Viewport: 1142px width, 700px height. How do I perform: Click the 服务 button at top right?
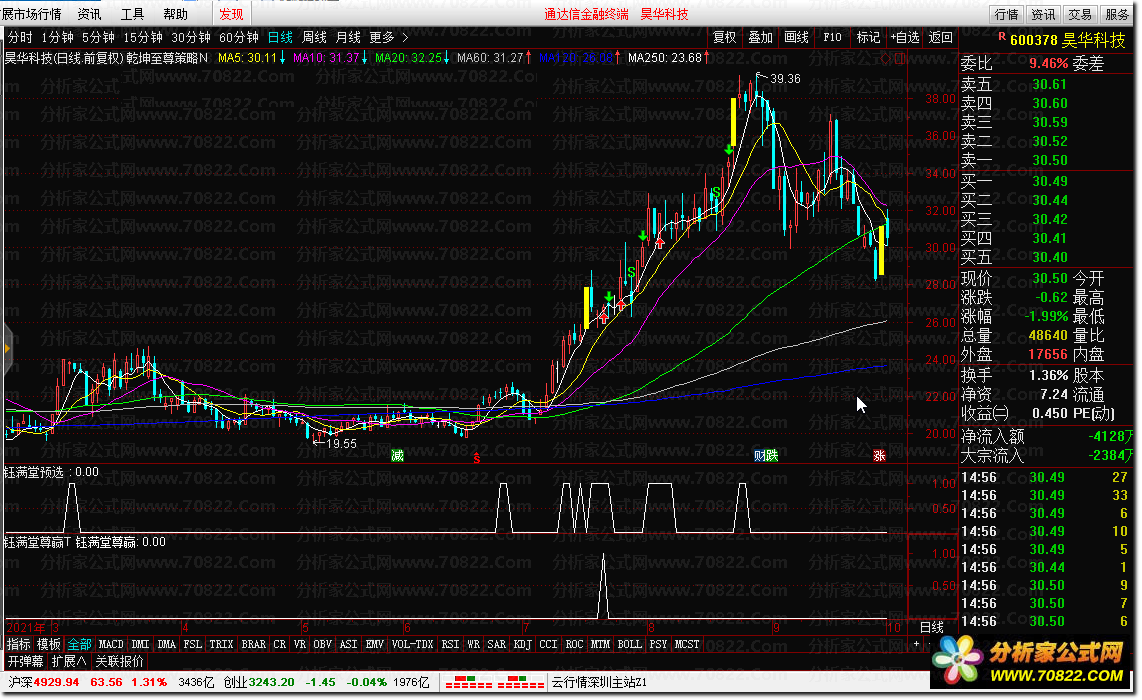pyautogui.click(x=1117, y=14)
